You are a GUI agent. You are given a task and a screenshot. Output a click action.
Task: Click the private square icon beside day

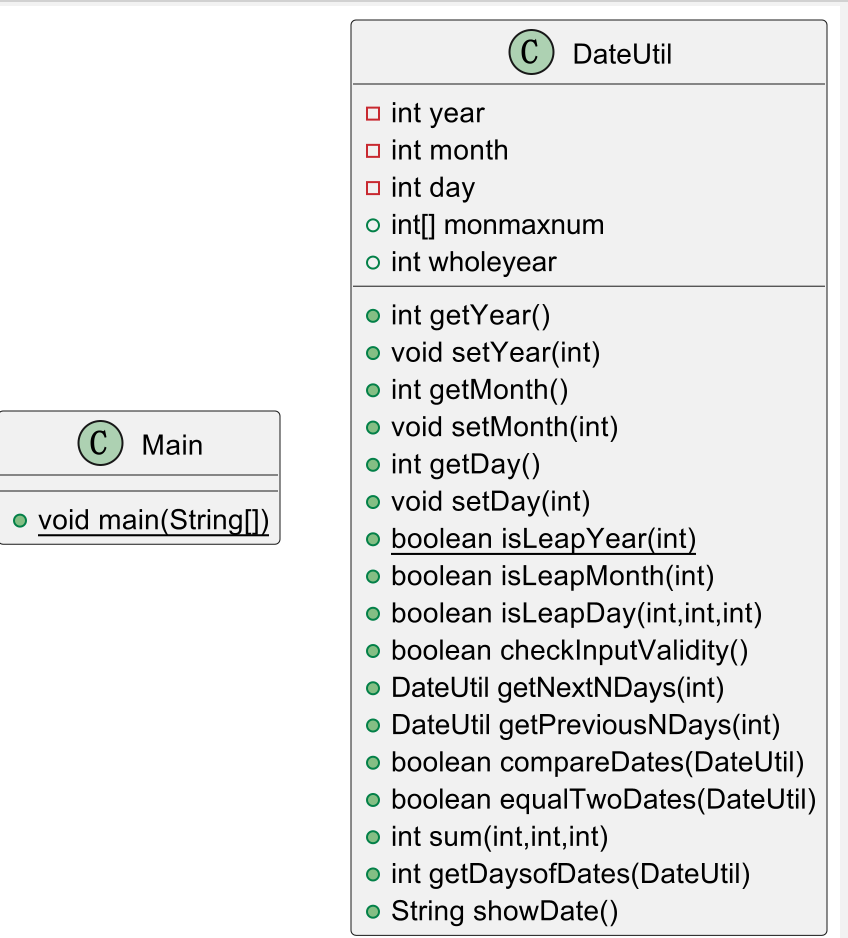click(x=373, y=188)
